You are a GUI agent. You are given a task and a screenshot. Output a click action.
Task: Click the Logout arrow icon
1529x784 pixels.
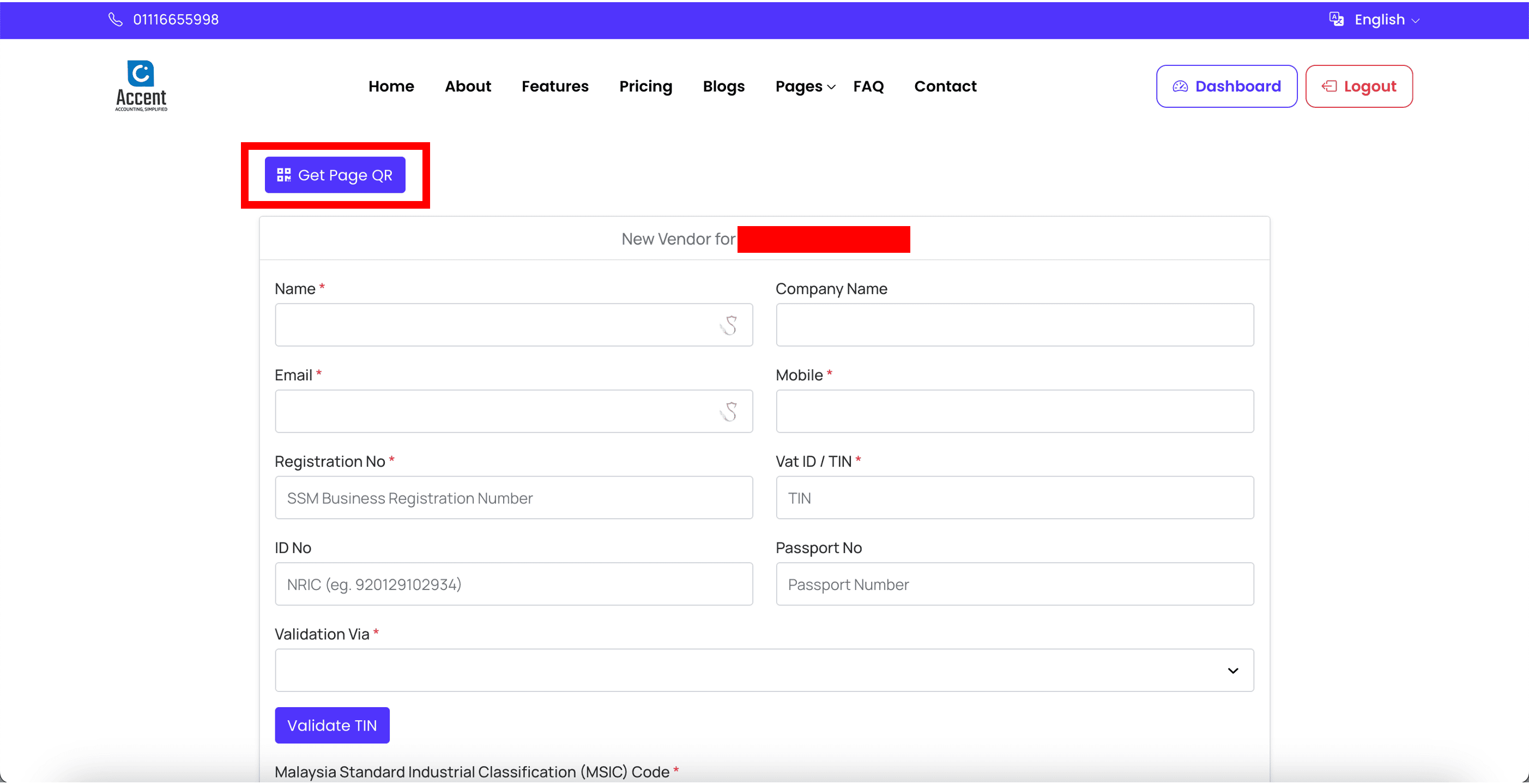click(1329, 87)
